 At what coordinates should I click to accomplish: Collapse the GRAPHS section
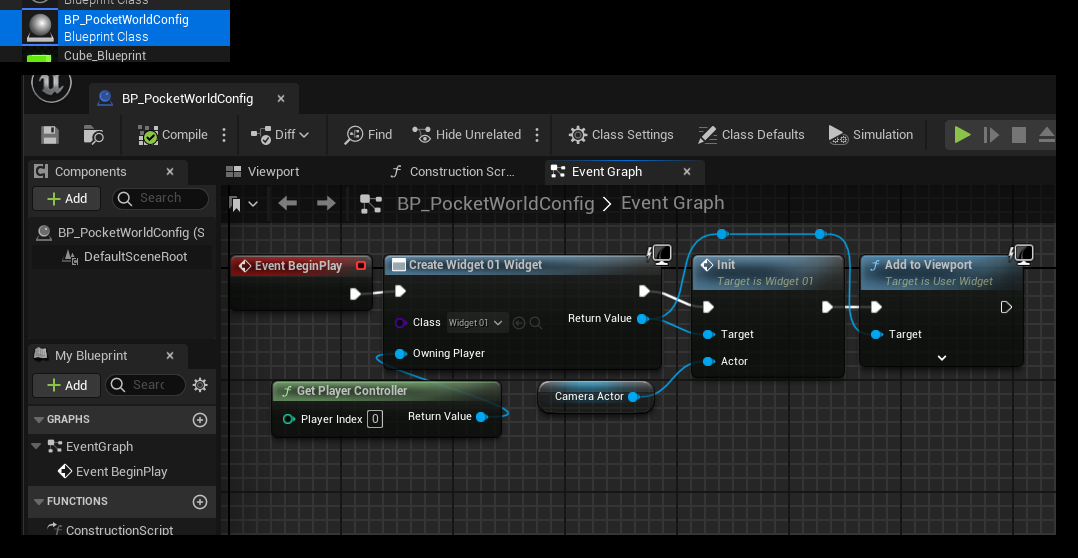(37, 419)
